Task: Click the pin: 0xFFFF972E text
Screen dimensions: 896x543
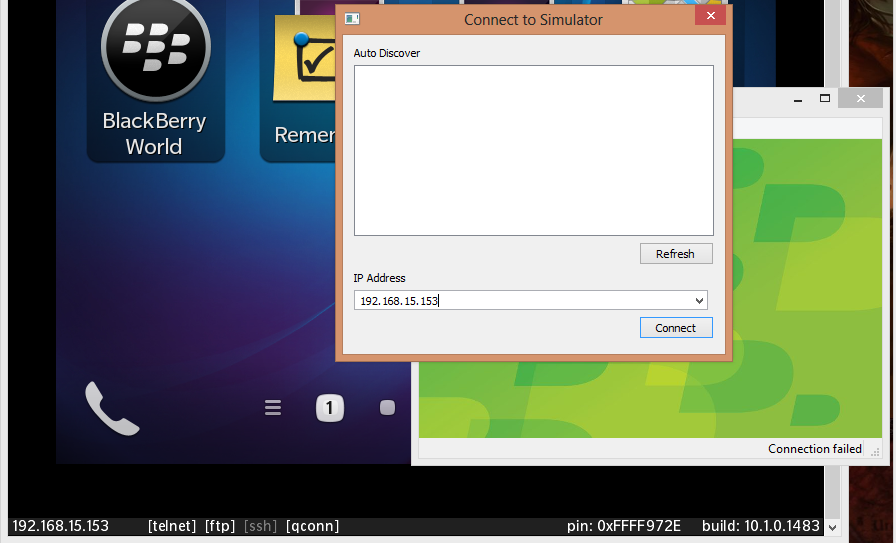Action: (624, 526)
